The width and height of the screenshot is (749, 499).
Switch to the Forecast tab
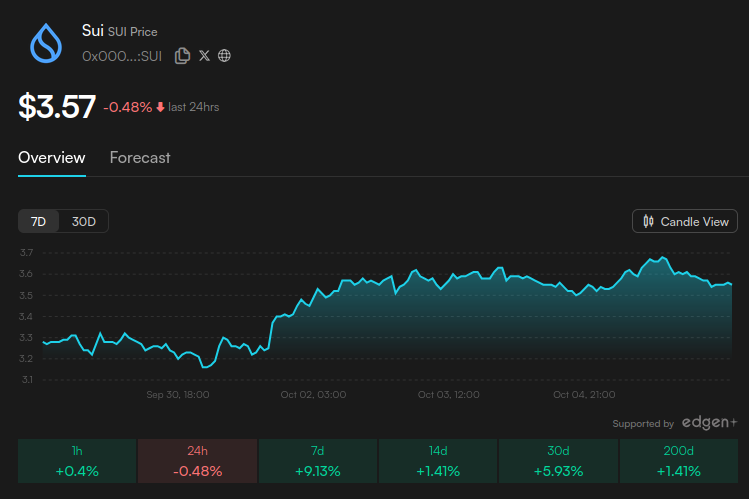pos(140,158)
